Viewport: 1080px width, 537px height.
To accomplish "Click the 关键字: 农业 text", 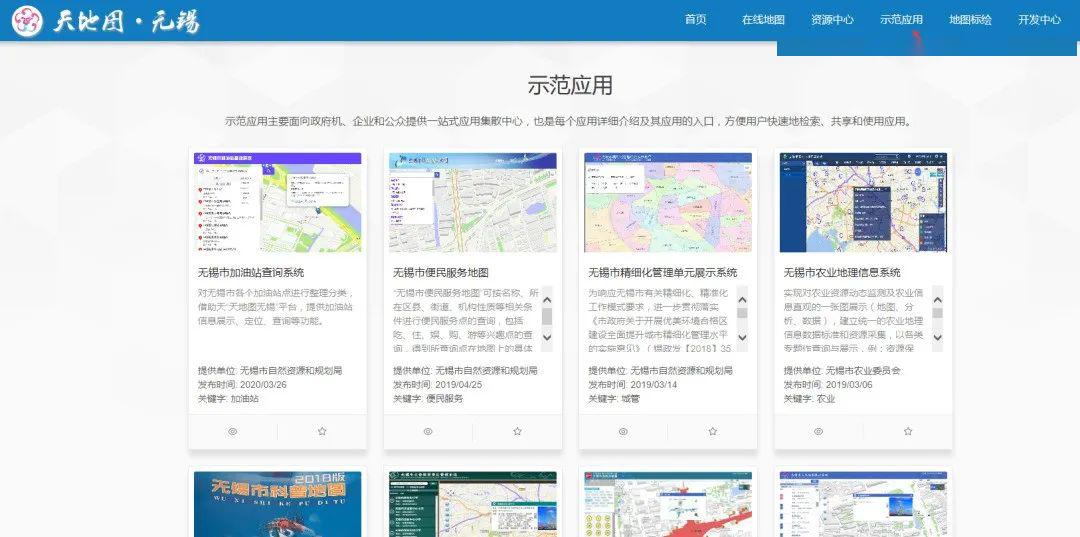I will (x=809, y=399).
